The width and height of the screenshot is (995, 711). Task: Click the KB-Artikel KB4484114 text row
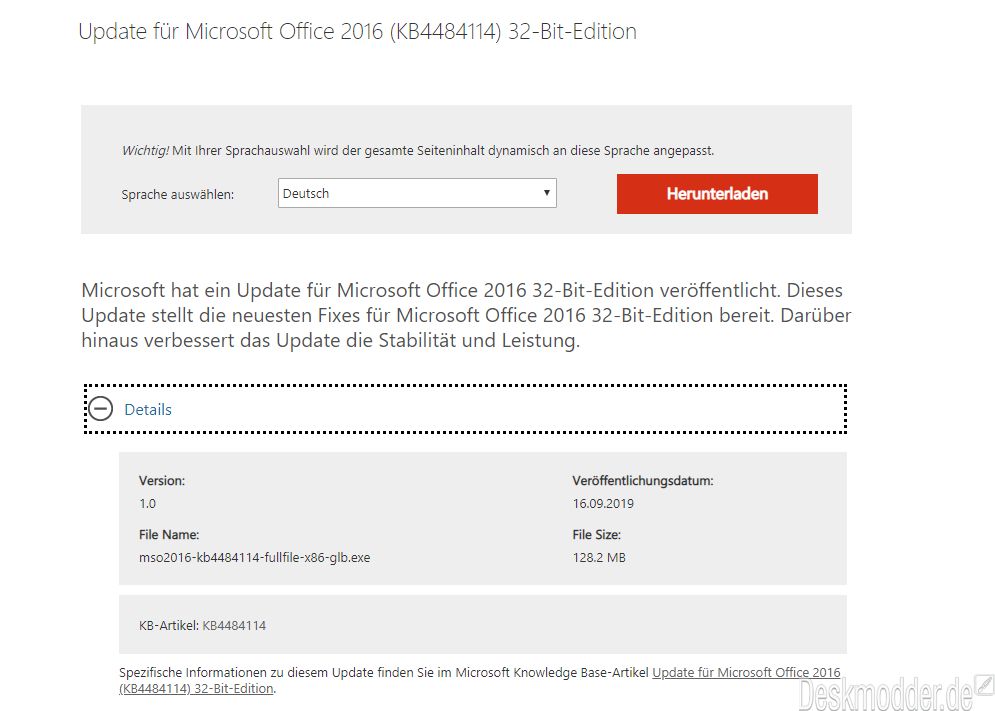(x=202, y=626)
